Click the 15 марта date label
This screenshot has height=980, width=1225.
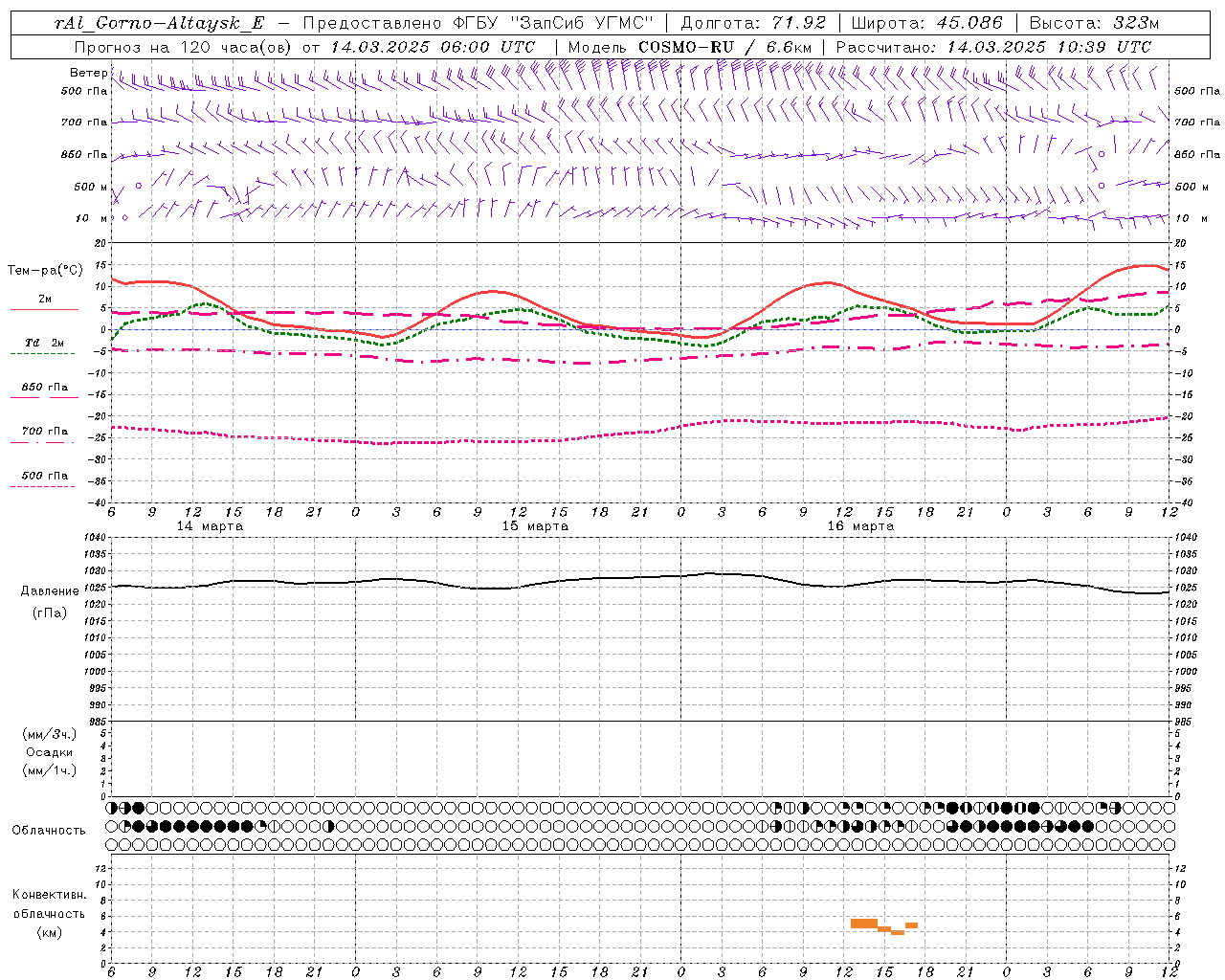click(535, 526)
